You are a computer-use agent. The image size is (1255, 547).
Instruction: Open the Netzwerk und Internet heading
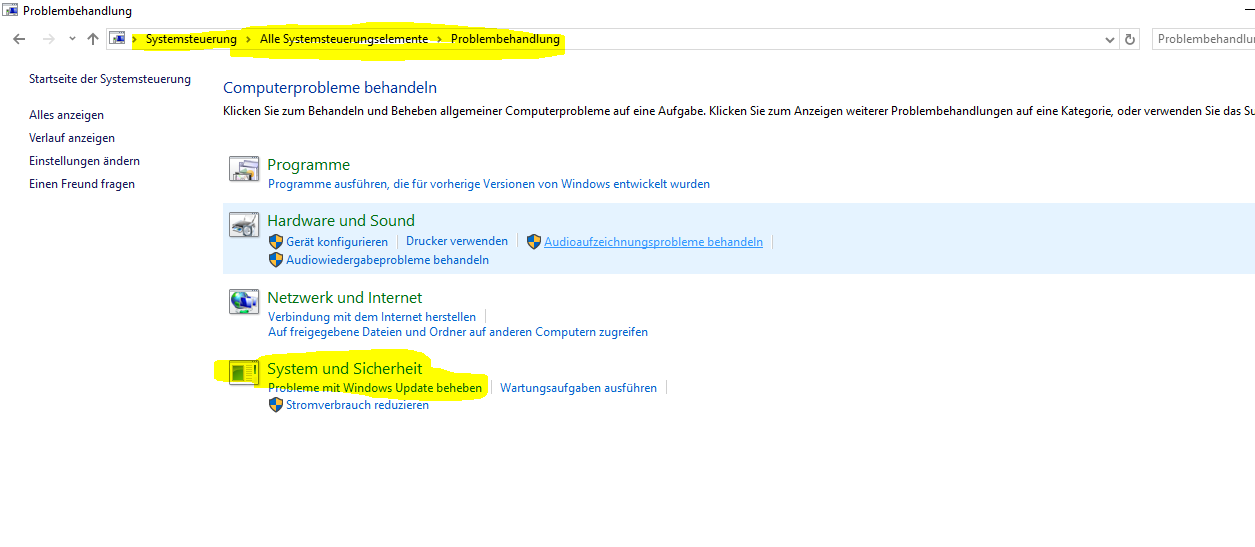coord(345,297)
